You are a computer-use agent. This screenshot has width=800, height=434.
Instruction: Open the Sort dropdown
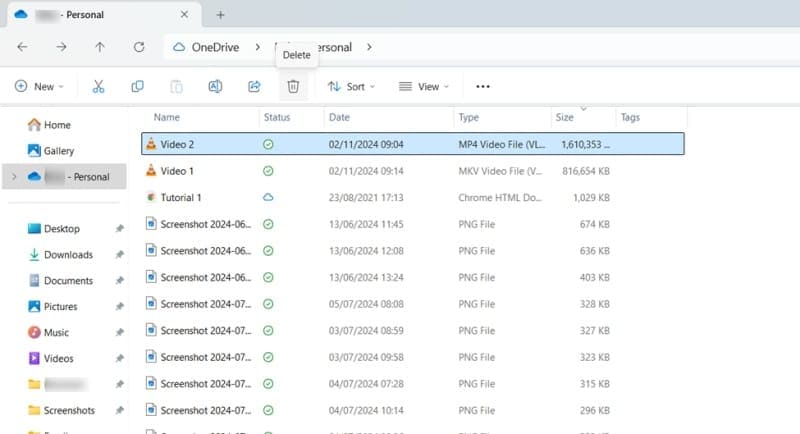click(x=351, y=87)
